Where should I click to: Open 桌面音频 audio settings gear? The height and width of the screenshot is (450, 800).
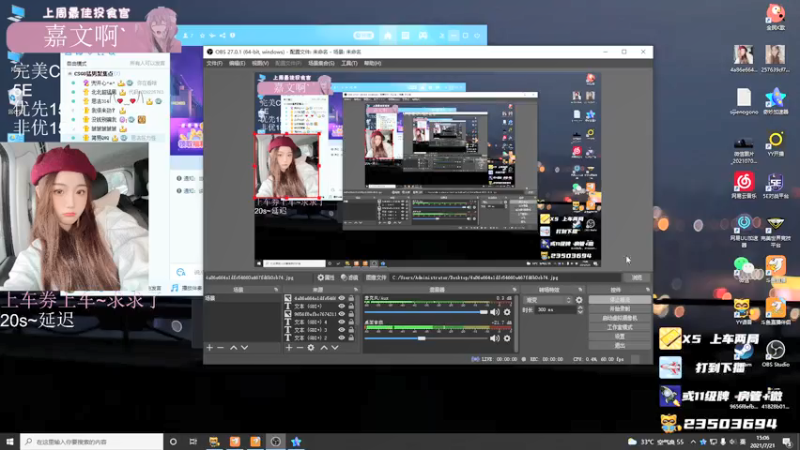(507, 338)
